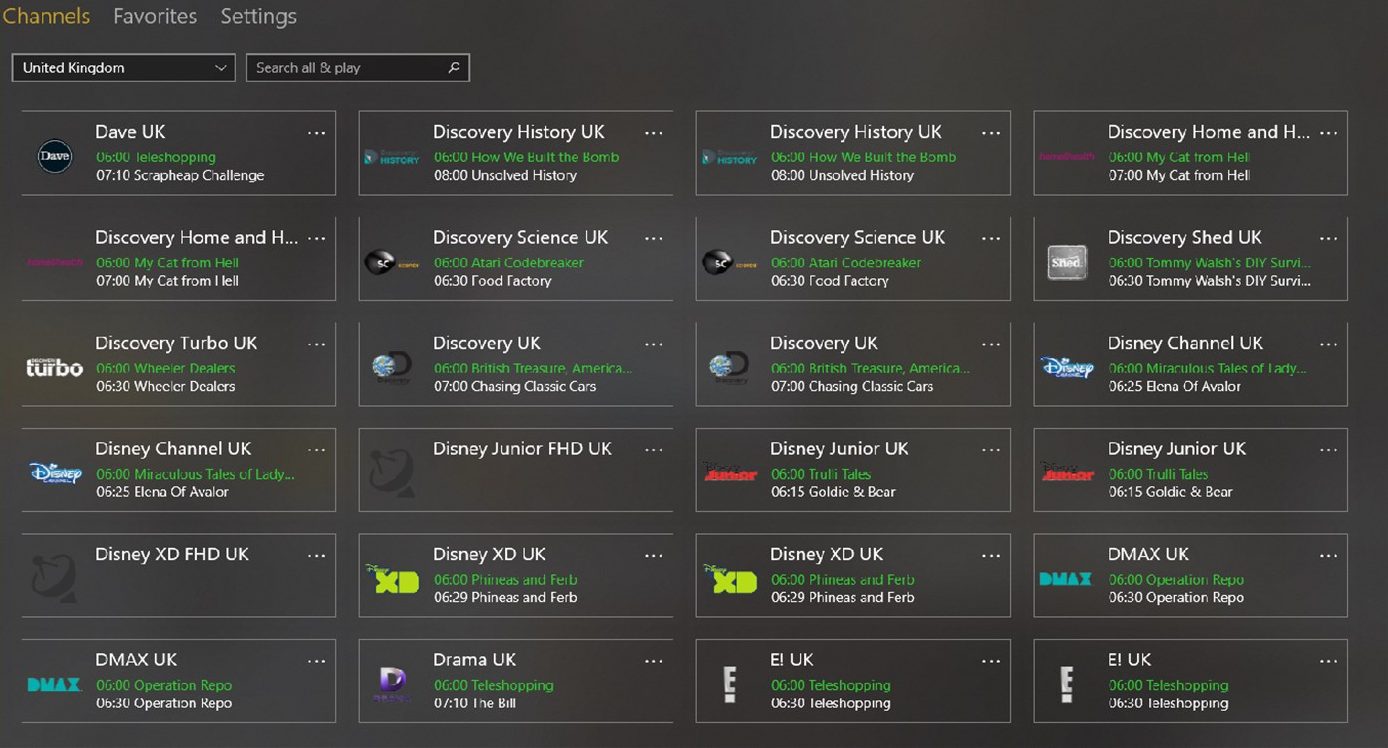
Task: Focus the Search all & play field
Action: tap(358, 68)
